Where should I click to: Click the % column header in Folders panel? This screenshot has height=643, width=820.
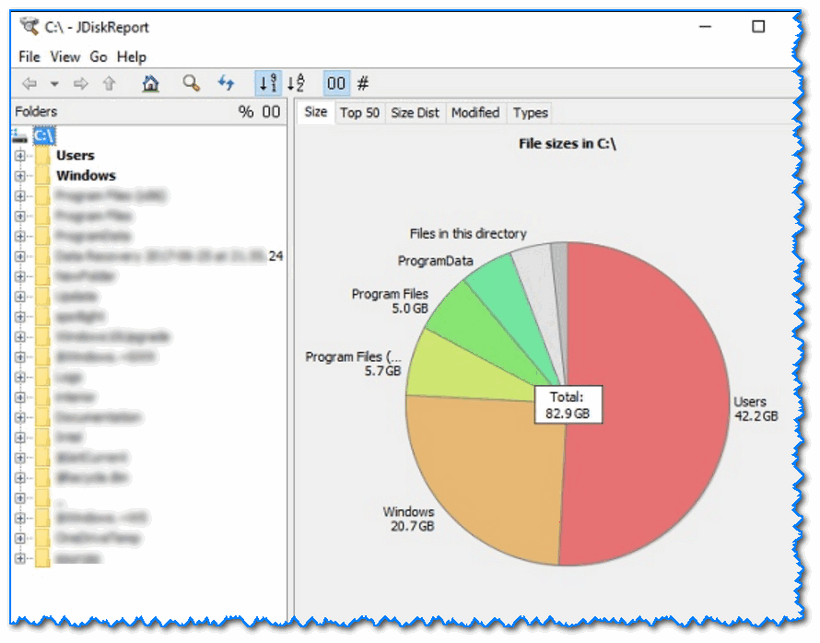pyautogui.click(x=246, y=112)
